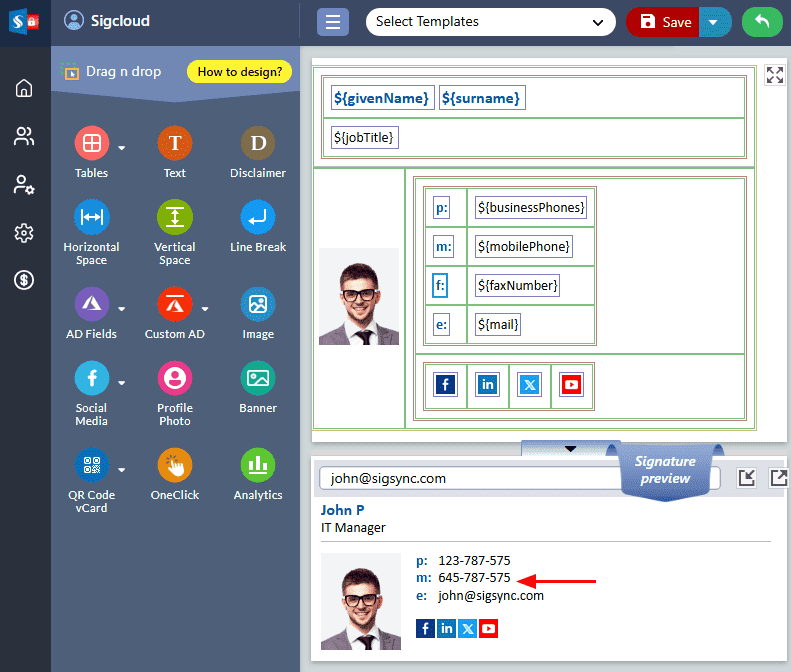Insert Horizontal Space element

[91, 218]
